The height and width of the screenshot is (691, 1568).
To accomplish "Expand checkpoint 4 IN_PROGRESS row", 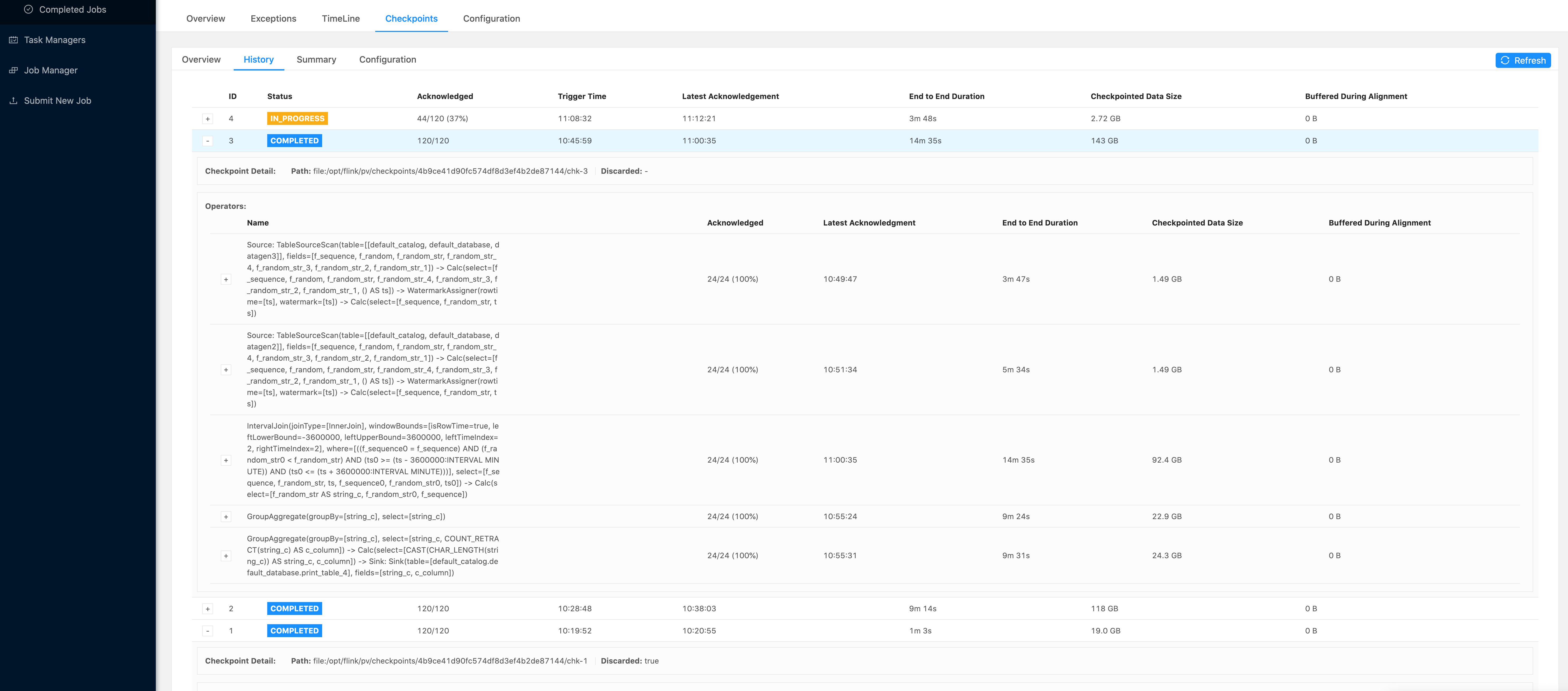I will pyautogui.click(x=208, y=119).
